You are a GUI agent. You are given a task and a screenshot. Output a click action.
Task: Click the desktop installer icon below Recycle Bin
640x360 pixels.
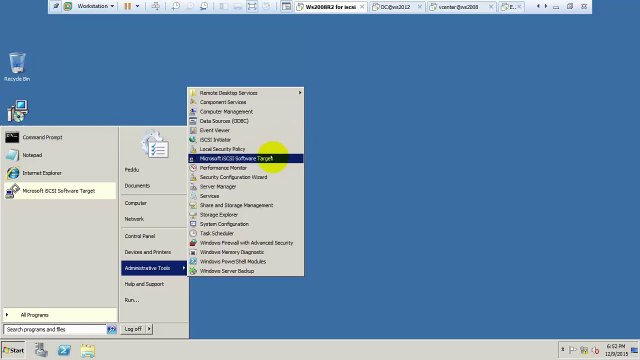pos(17,111)
